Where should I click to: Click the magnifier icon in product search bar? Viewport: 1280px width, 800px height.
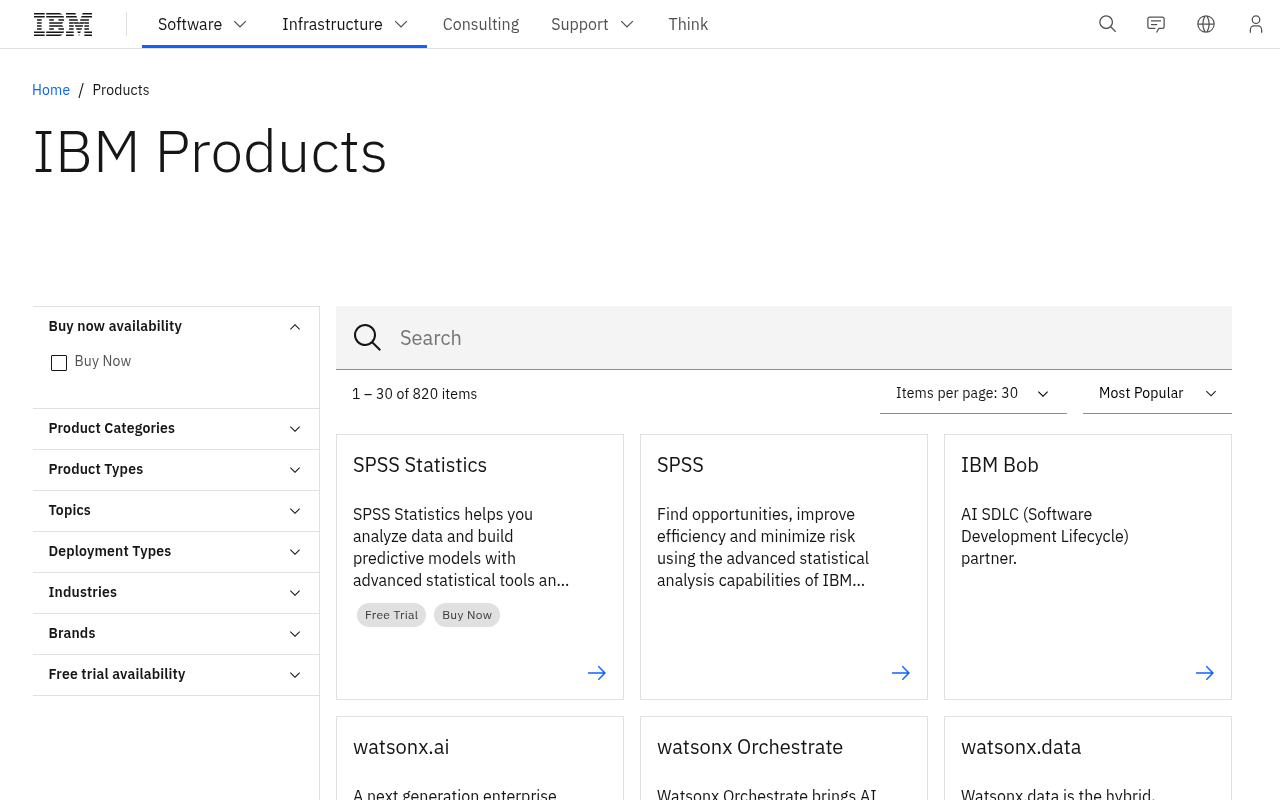(x=367, y=338)
